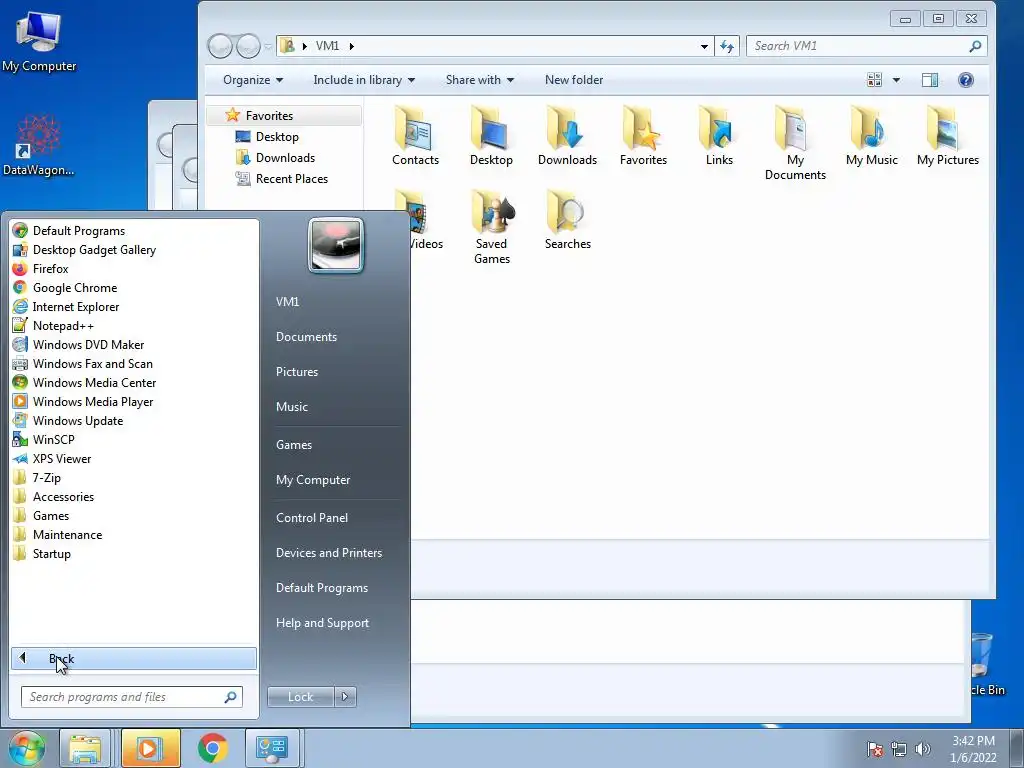Open the address bar history dropdown
This screenshot has width=1024, height=768.
tap(704, 46)
